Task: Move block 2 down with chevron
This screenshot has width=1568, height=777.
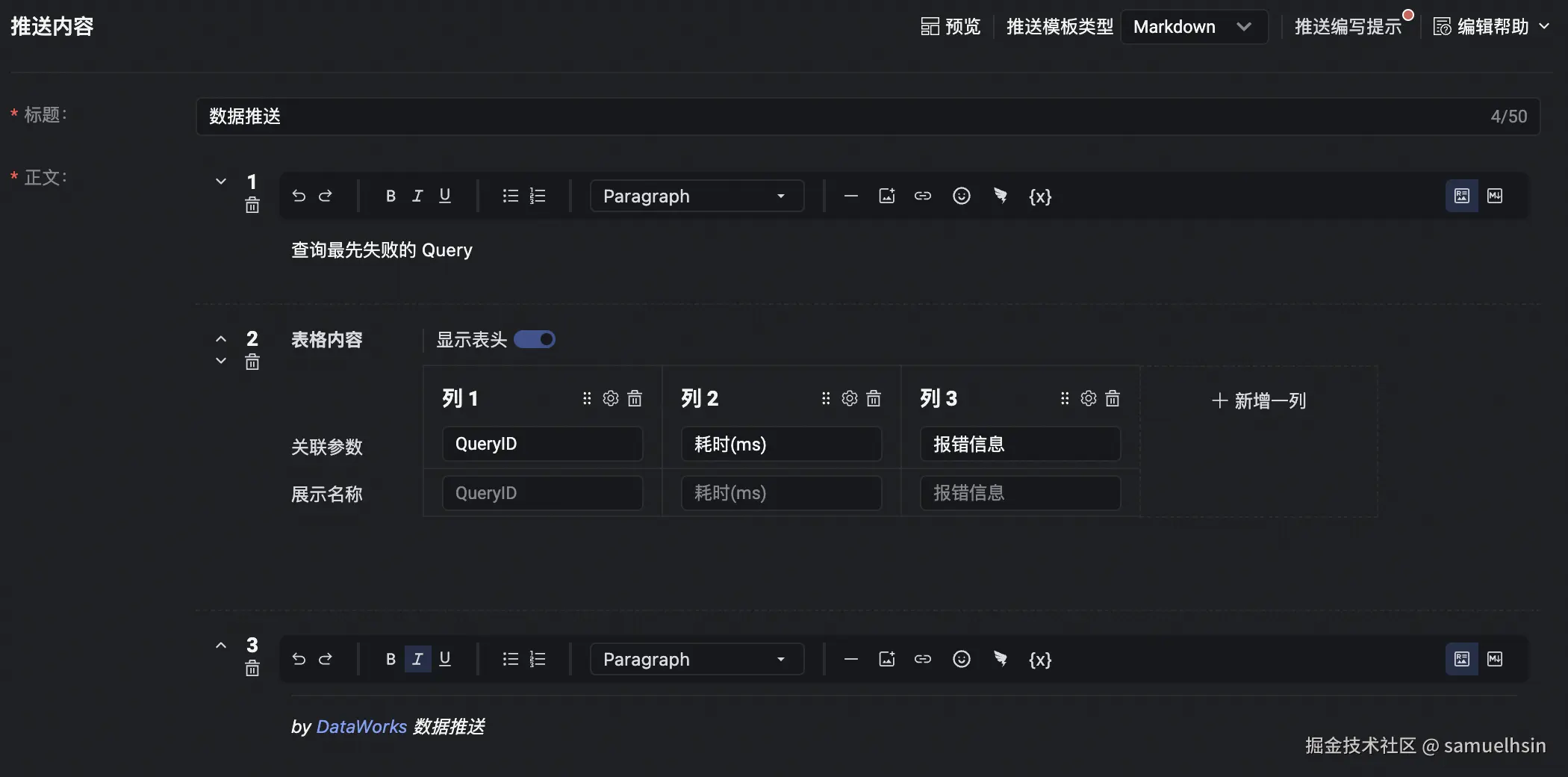Action: (x=221, y=361)
